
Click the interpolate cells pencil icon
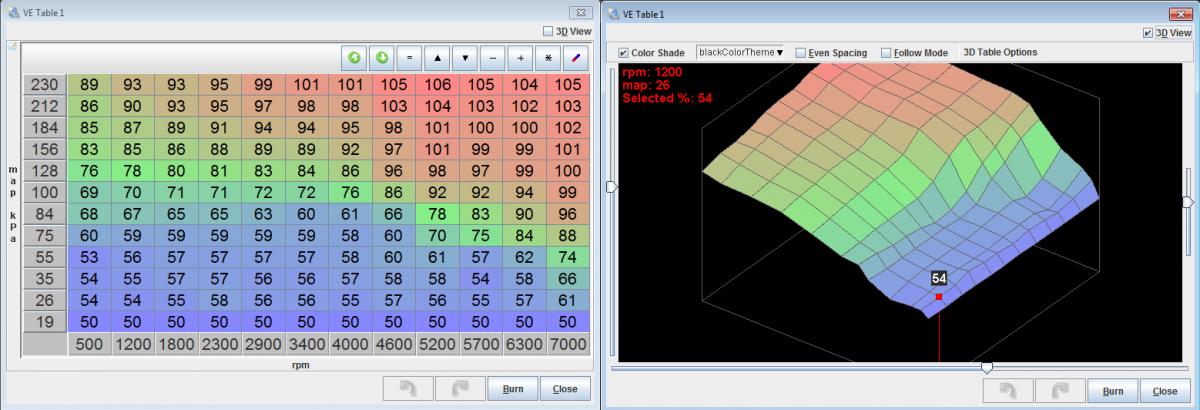click(576, 57)
